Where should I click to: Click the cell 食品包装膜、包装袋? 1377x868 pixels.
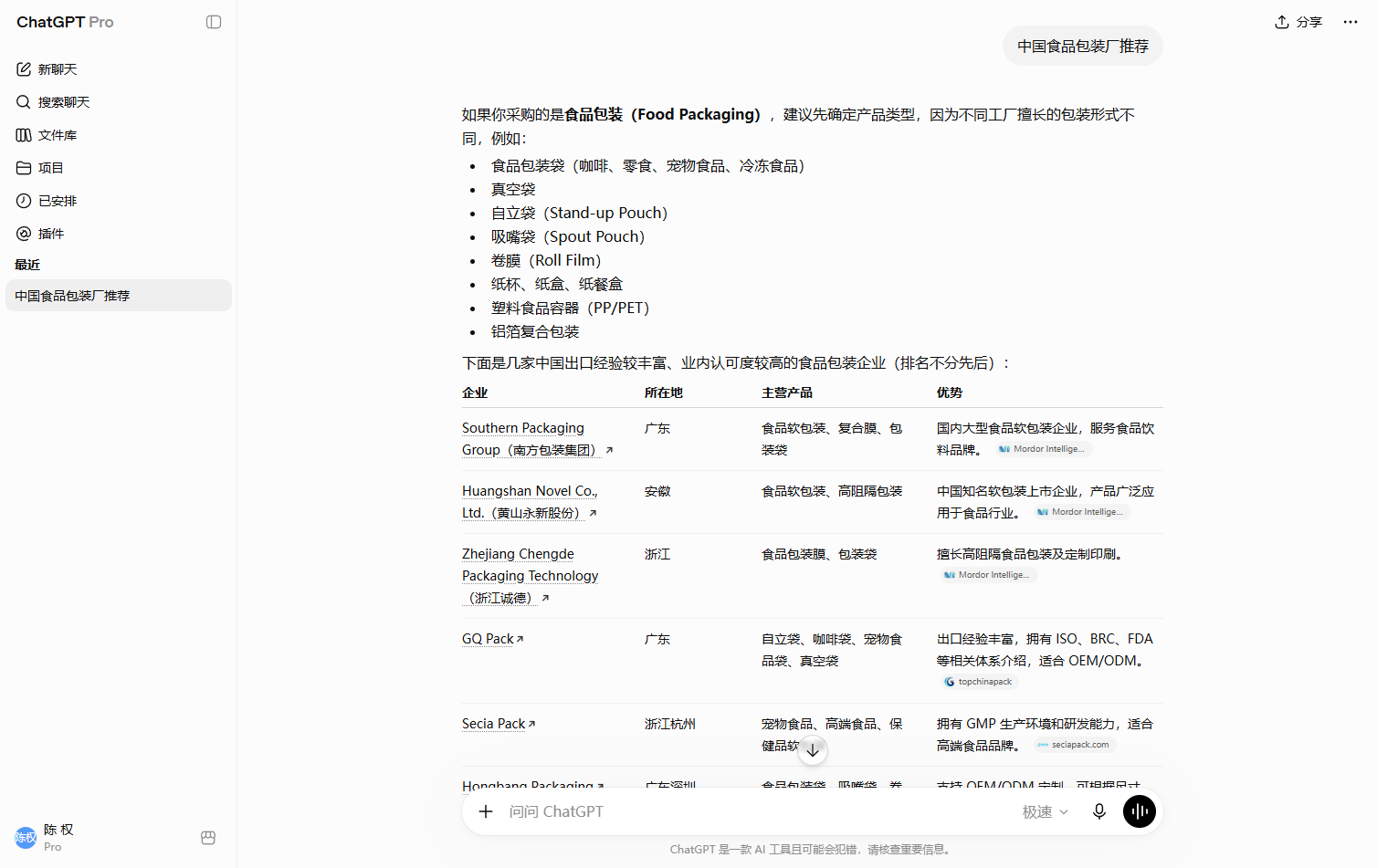pos(819,554)
